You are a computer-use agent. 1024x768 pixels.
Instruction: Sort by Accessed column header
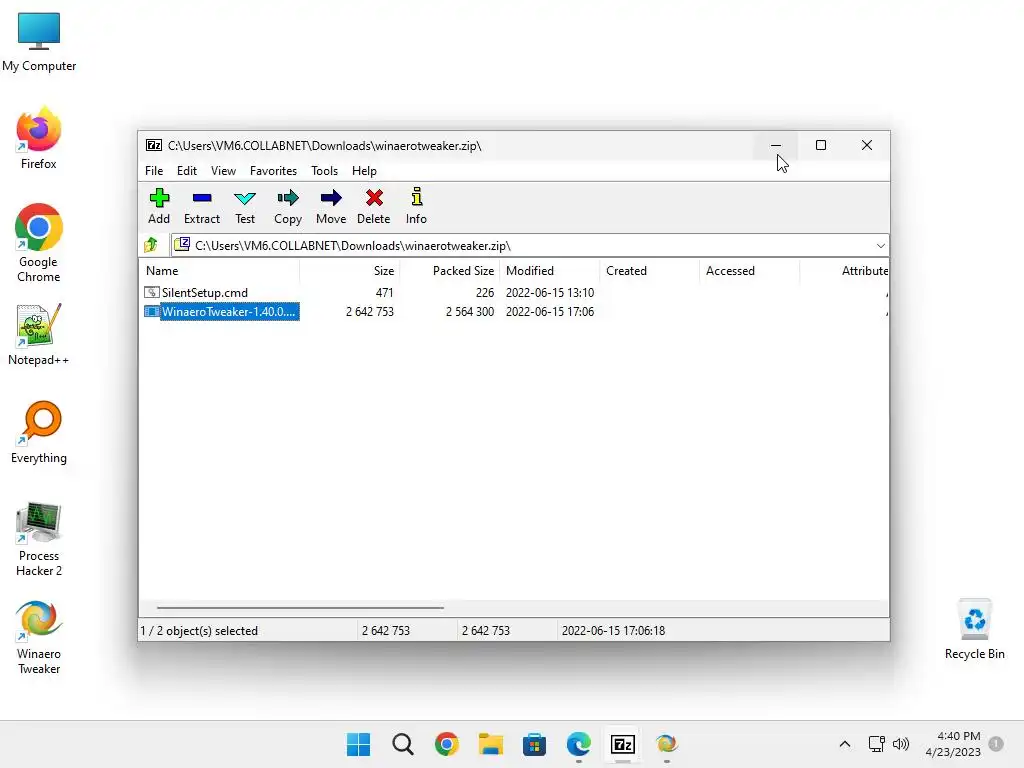(749, 270)
